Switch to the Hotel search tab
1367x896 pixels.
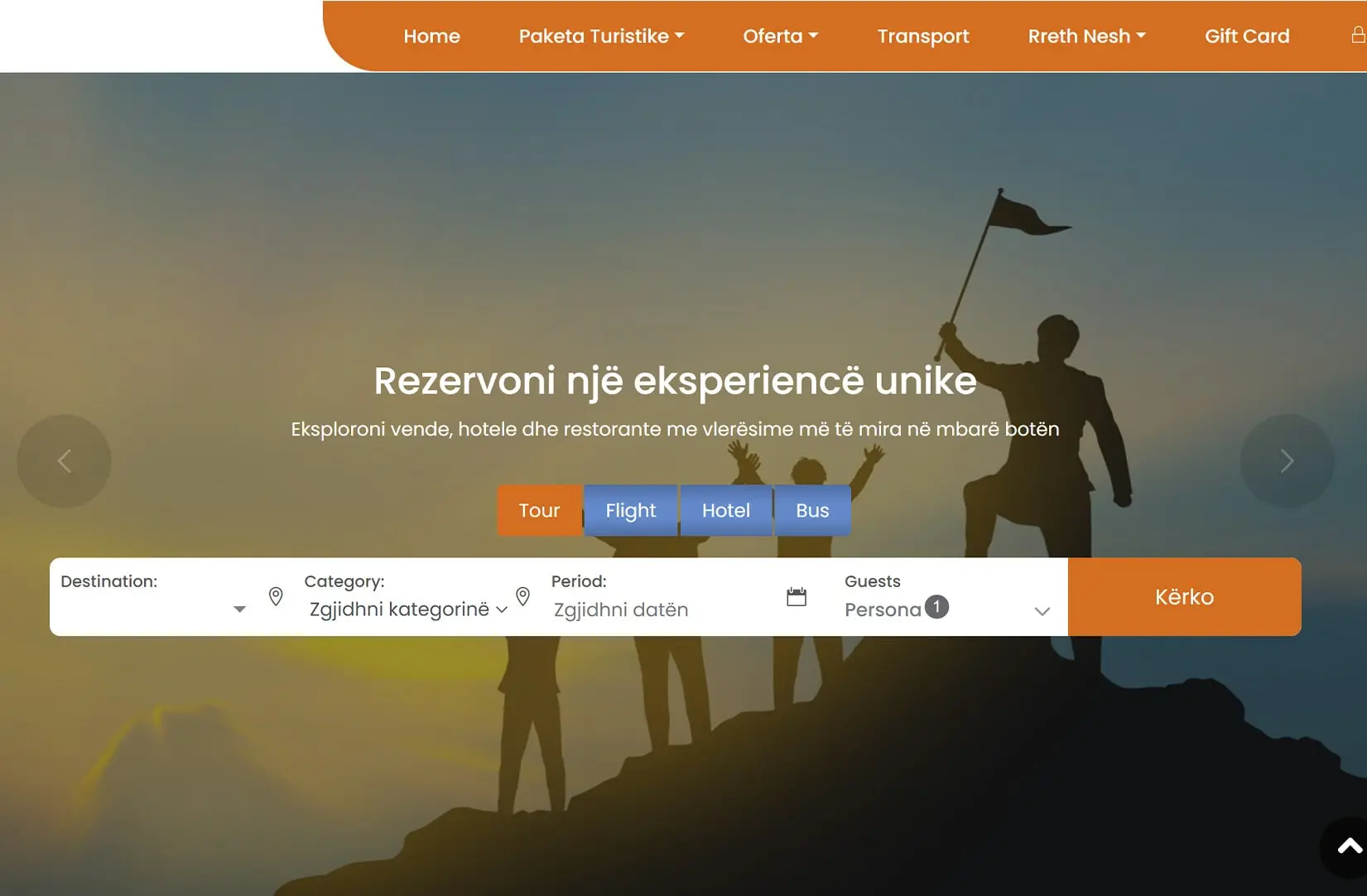point(726,511)
